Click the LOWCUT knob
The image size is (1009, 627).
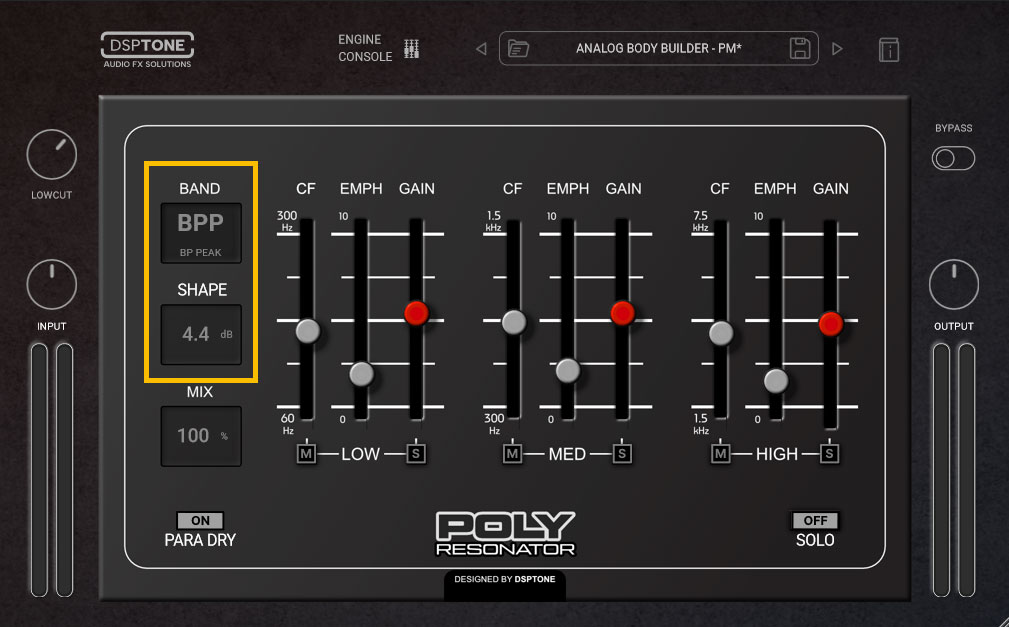[x=51, y=154]
